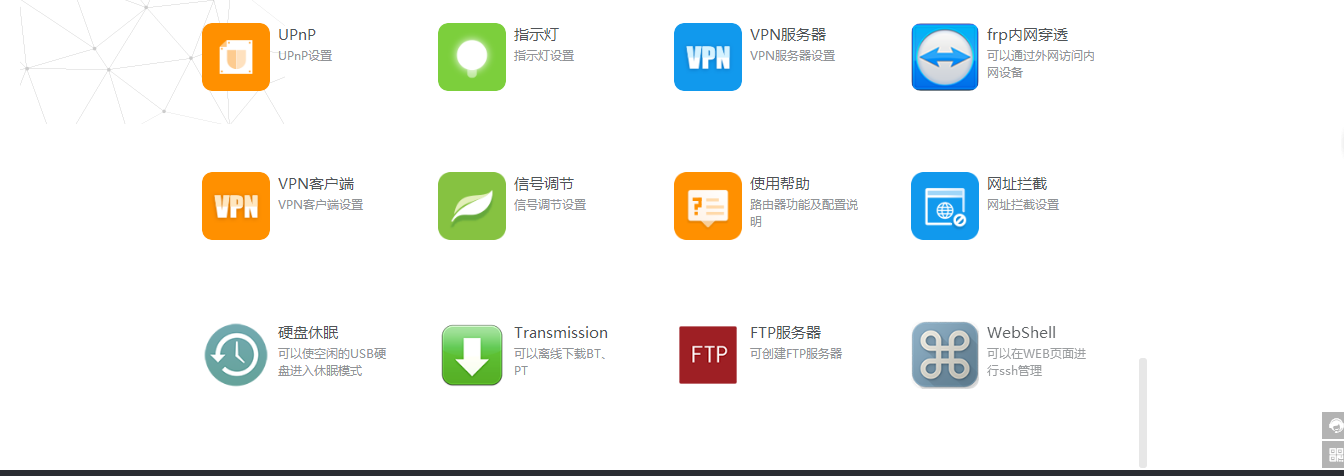
Task: Click the green Transmission download arrow icon
Action: 472,355
